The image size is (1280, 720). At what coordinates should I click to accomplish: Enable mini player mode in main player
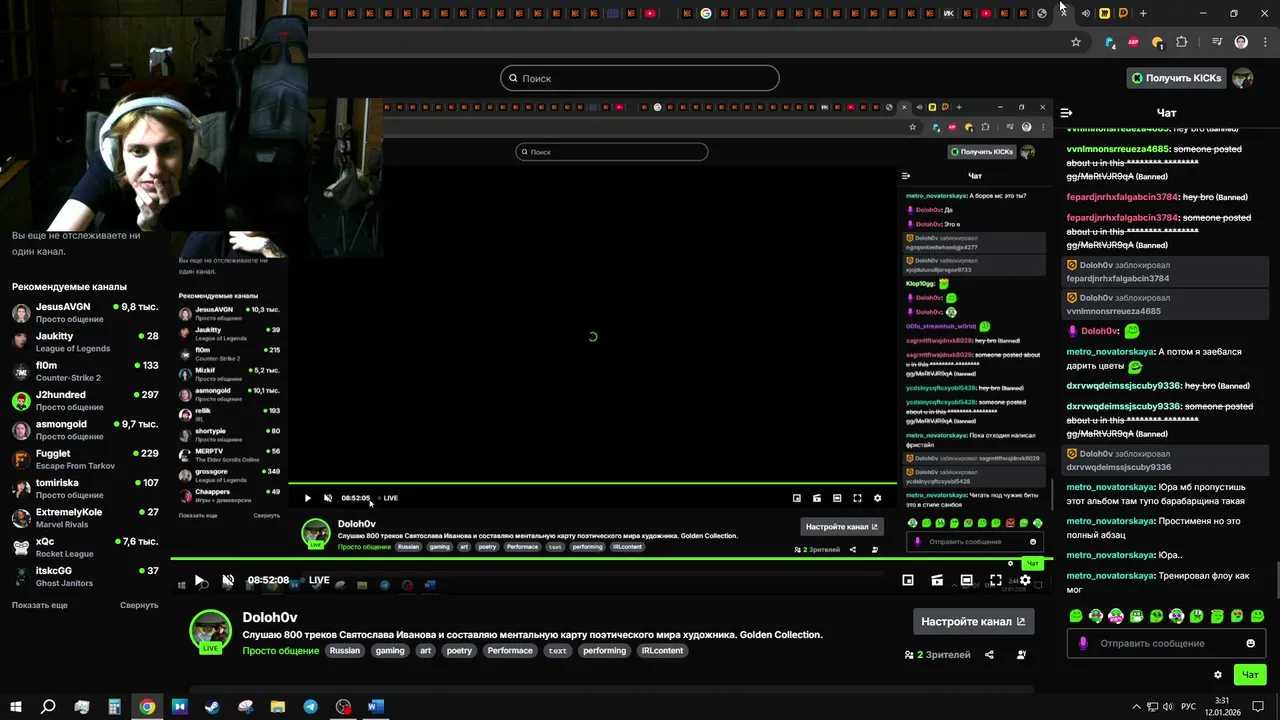pos(908,580)
